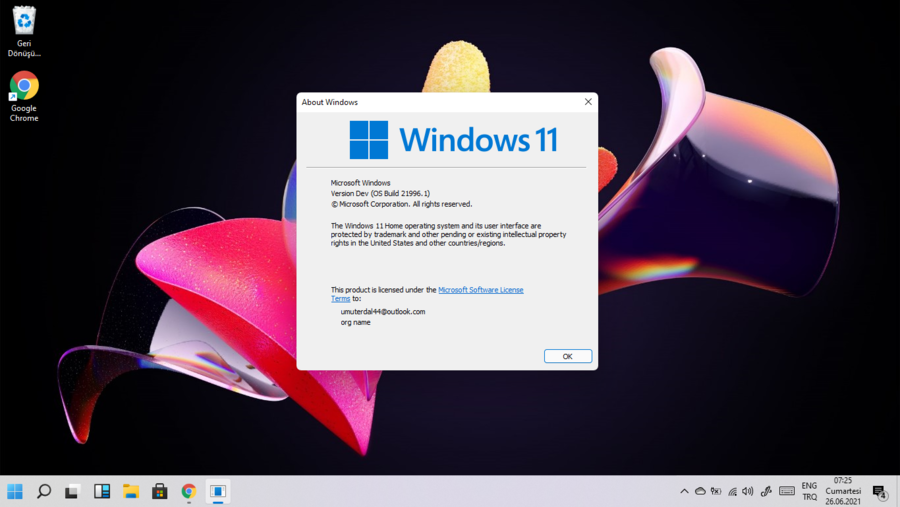Open the Recycle Bin desktop icon
Image resolution: width=900 pixels, height=507 pixels.
[x=24, y=32]
